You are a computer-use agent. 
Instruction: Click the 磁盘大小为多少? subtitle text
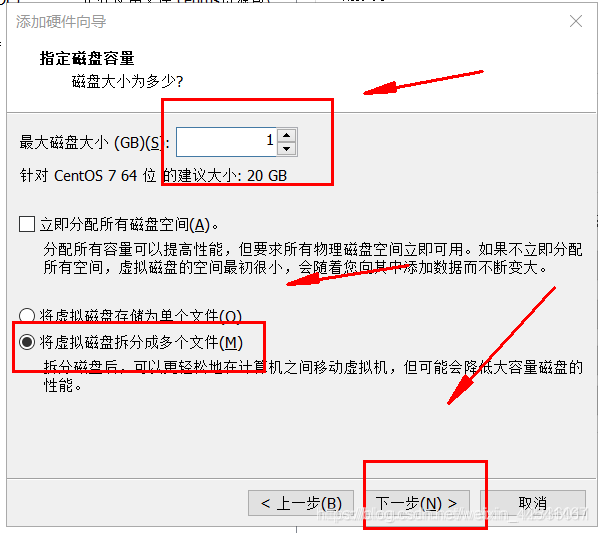coord(127,81)
